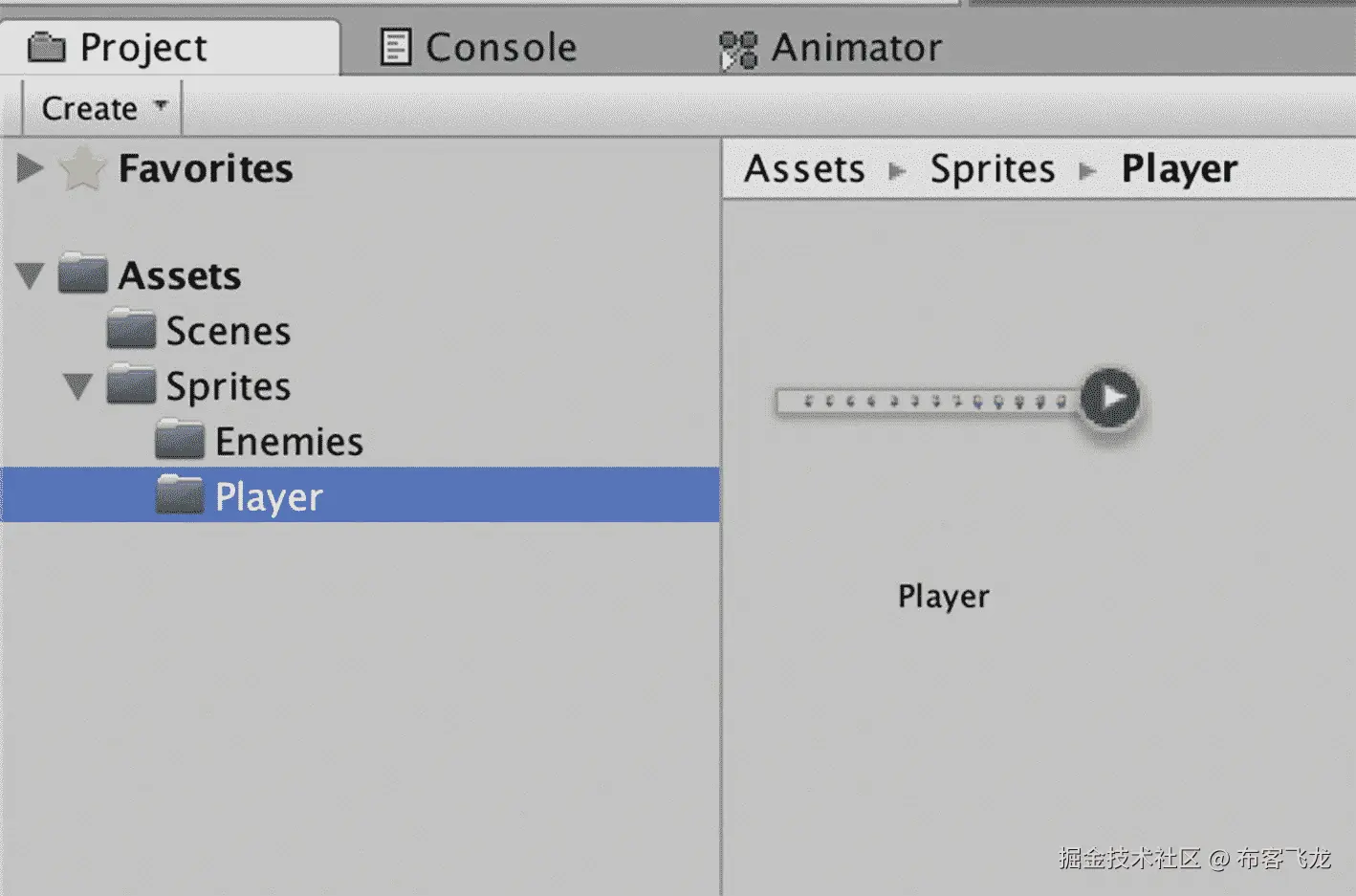1356x896 pixels.
Task: Open the Create dropdown menu
Action: 103,108
